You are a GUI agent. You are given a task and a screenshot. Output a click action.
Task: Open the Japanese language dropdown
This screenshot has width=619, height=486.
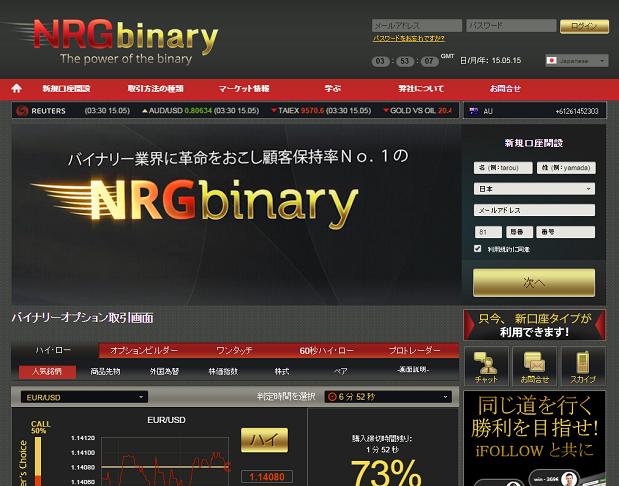point(577,60)
